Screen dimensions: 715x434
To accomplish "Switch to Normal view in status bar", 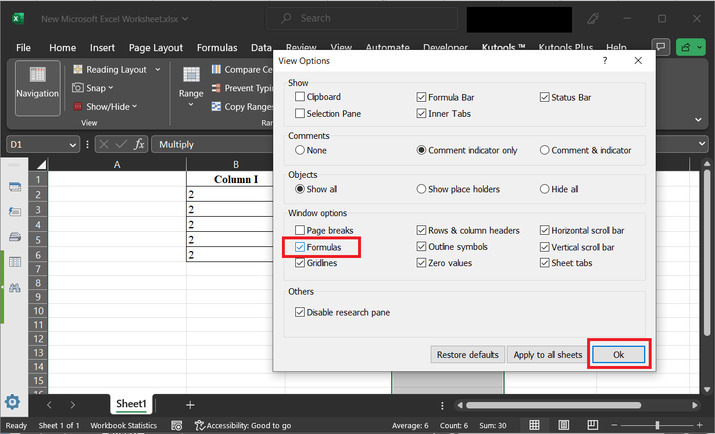I will pyautogui.click(x=534, y=425).
